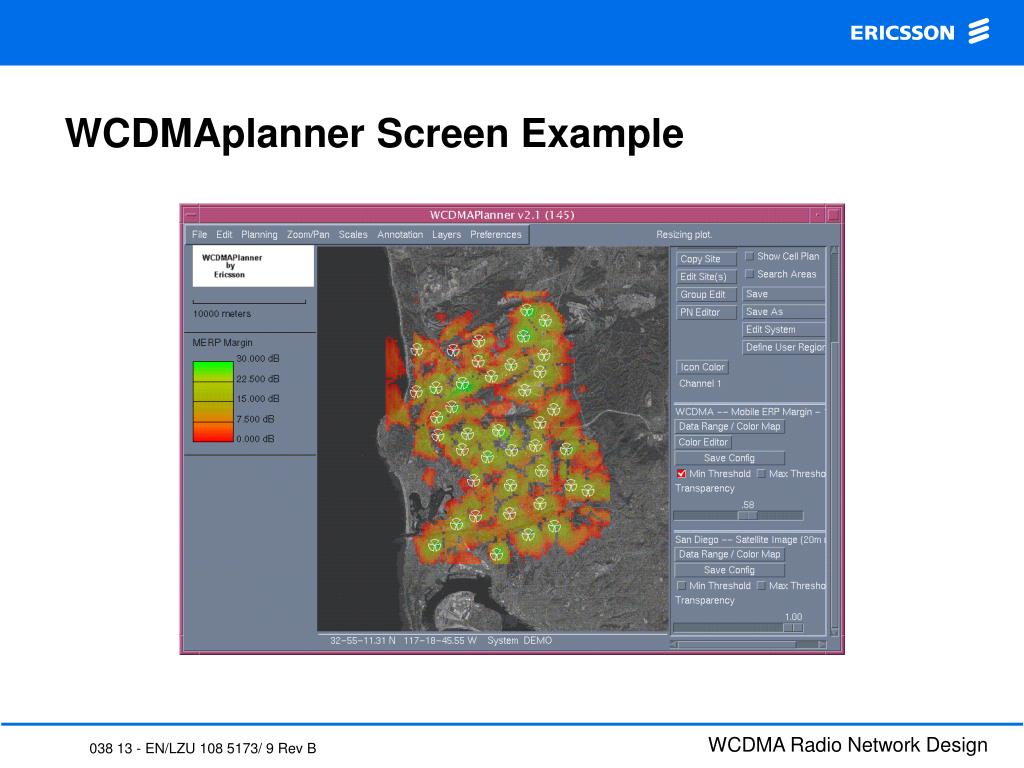Click the WCDMA transparency slider at .58
Viewport: 1024px width, 768px height.
pos(747,515)
